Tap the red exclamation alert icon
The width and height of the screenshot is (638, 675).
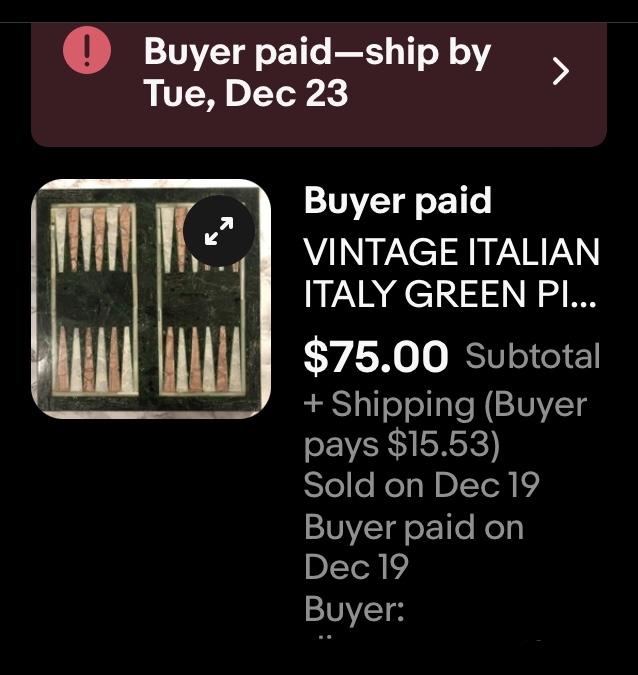coord(87,50)
